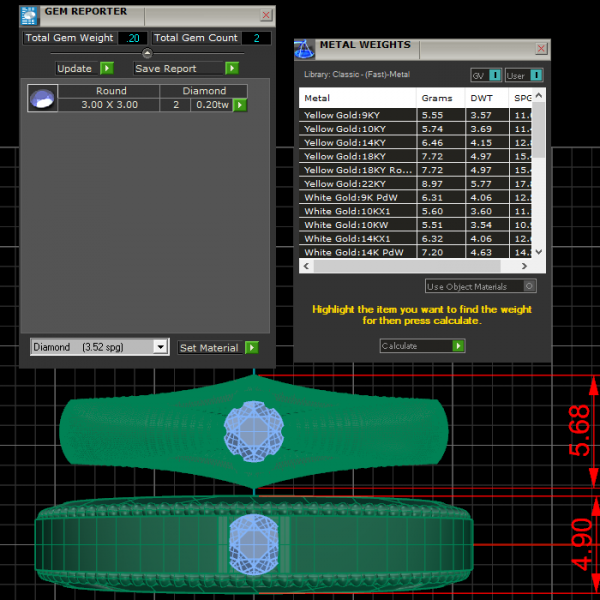
Task: Open the Diamond (3.52 spg) material dropdown
Action: [x=160, y=347]
